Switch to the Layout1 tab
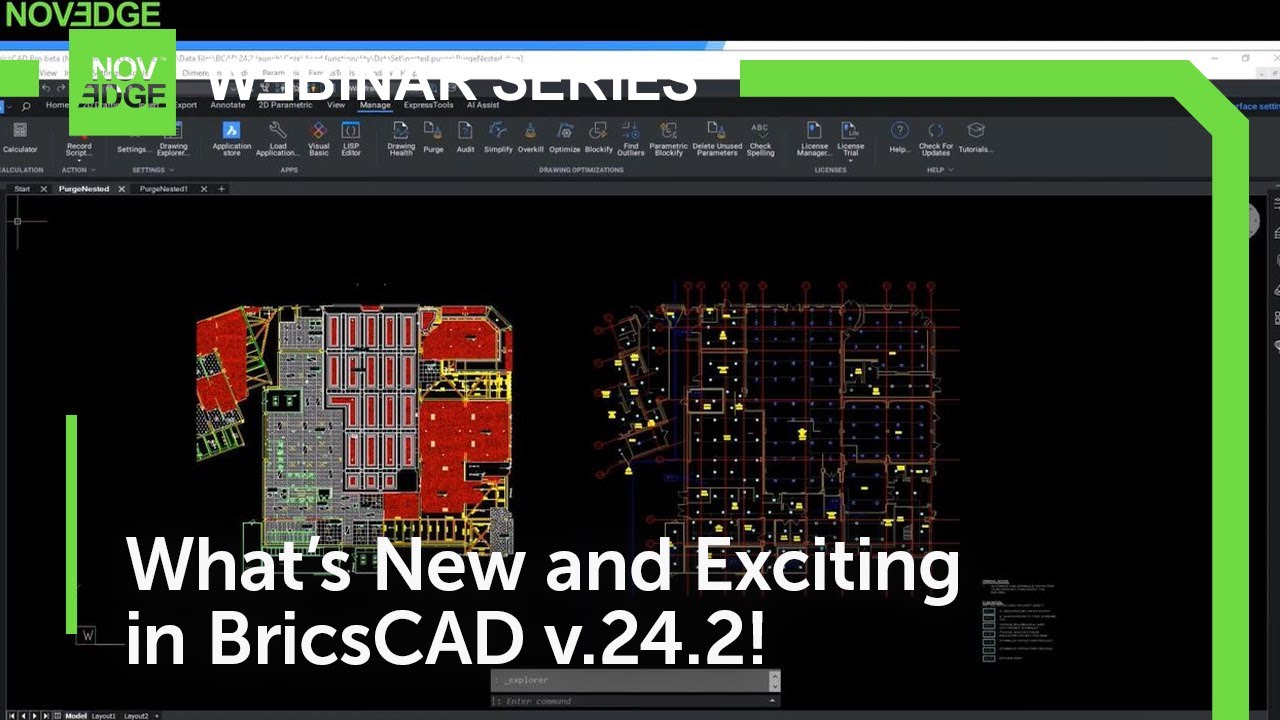 104,716
